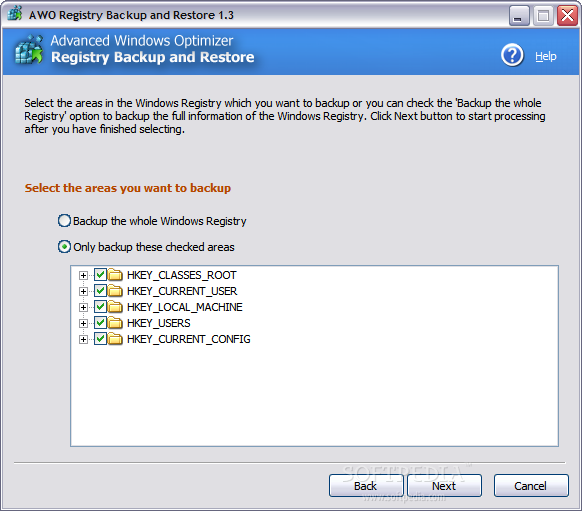Select Only backup these checked areas radio

click(64, 246)
